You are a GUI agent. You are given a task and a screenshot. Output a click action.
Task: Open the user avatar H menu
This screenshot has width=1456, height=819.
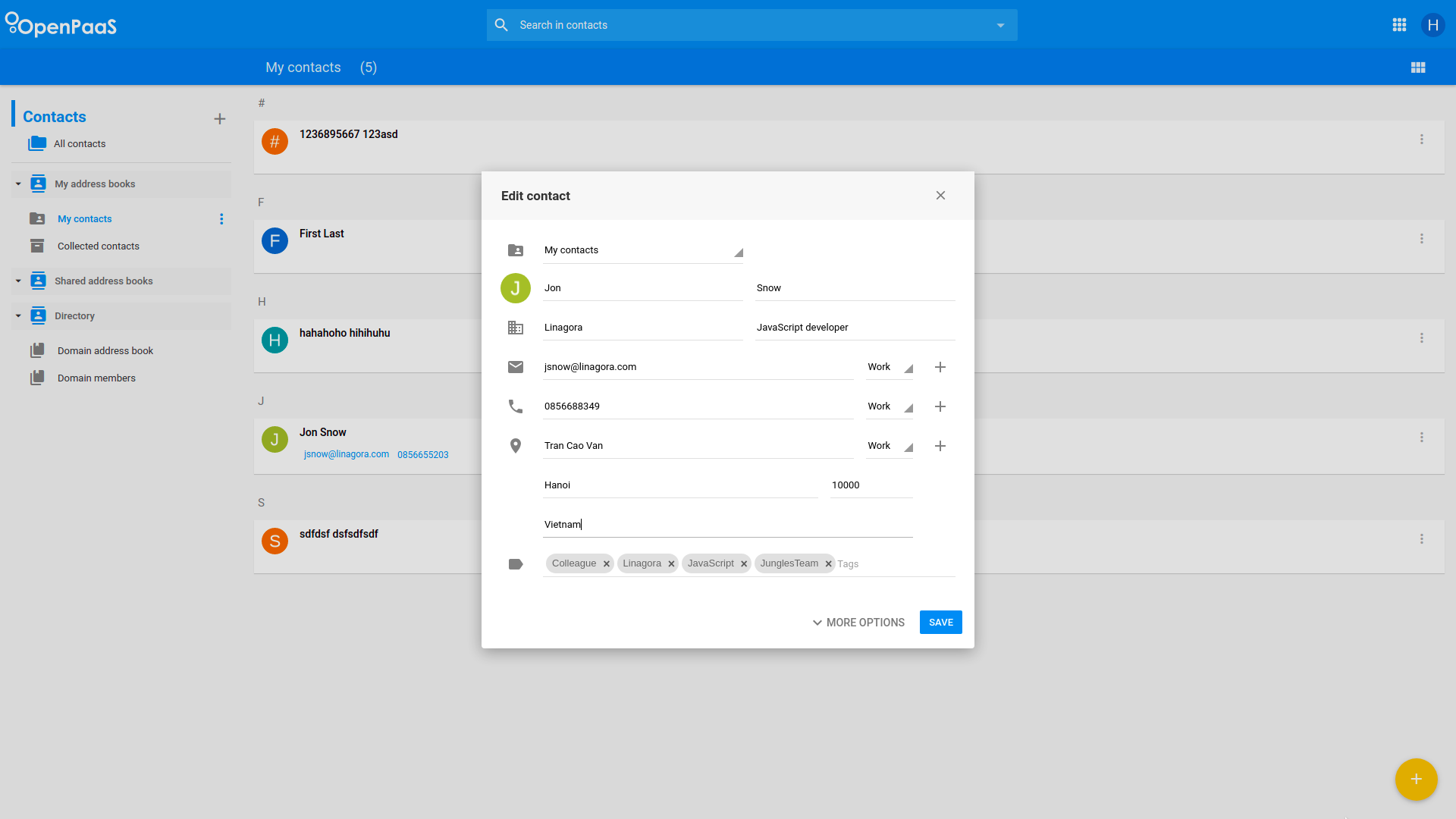click(x=1432, y=25)
